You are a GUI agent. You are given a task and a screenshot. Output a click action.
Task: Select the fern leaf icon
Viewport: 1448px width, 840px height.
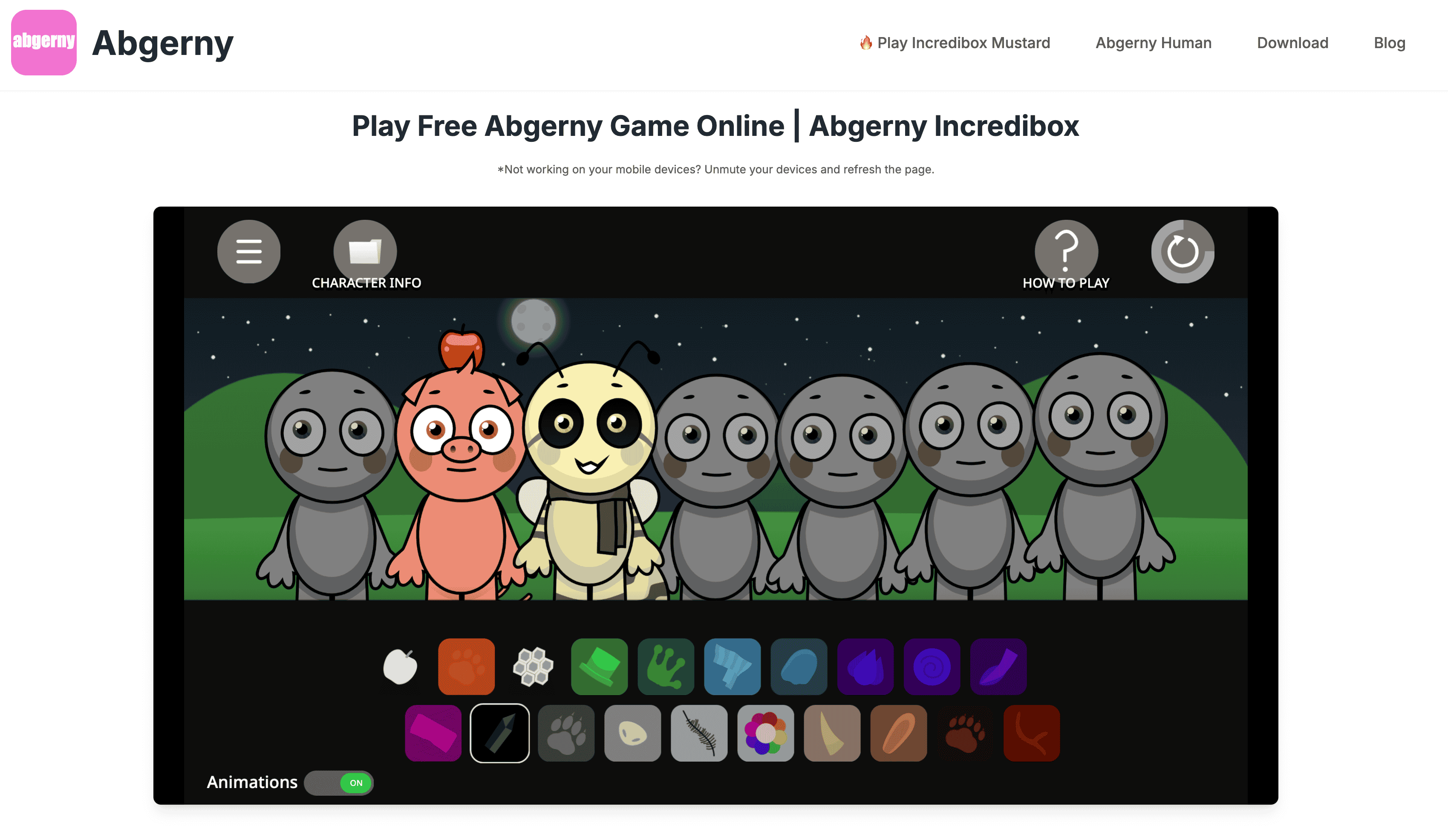tap(699, 733)
